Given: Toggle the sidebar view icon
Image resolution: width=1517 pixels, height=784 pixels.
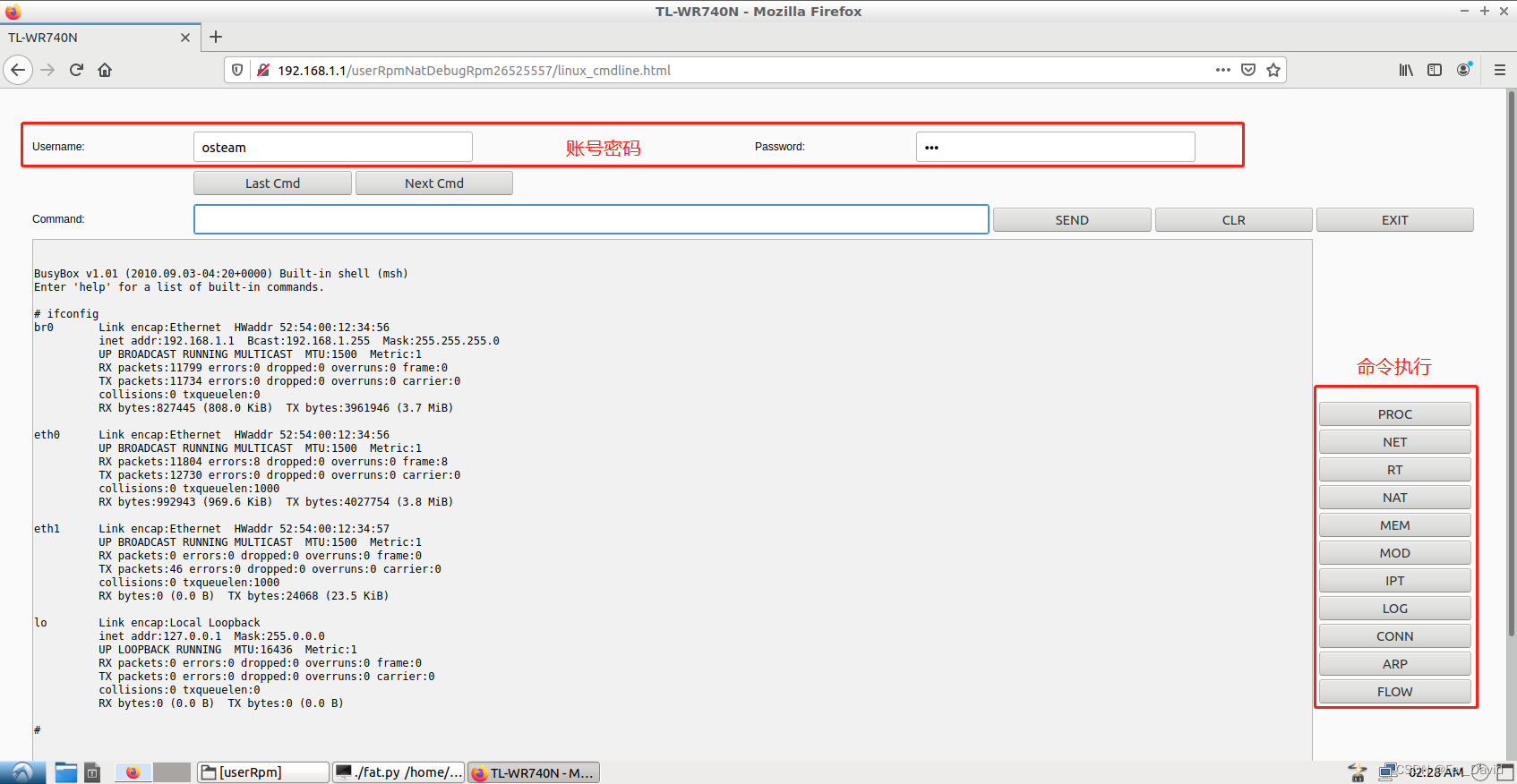Looking at the screenshot, I should coord(1435,70).
